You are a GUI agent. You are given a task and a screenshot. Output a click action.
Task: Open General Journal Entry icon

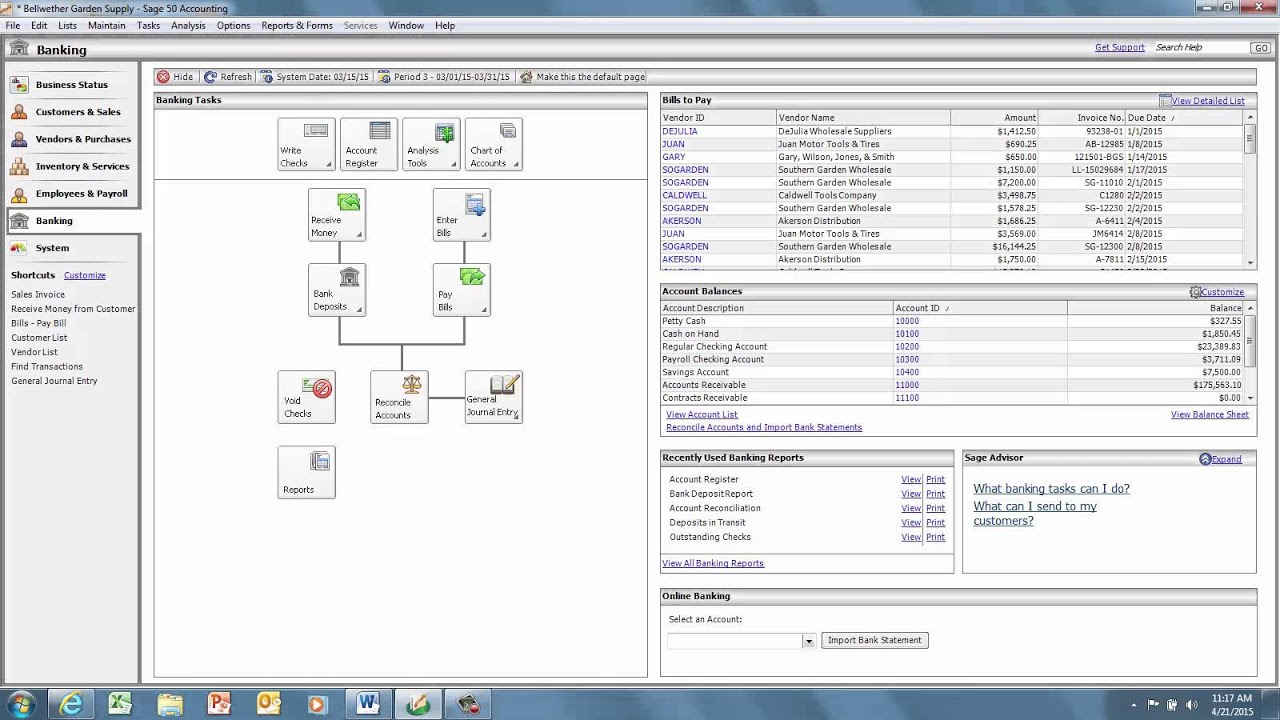pos(493,396)
